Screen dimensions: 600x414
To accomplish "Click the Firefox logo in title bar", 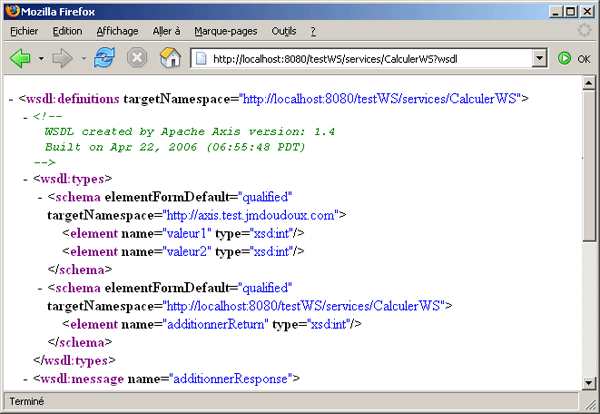I will 11,9.
